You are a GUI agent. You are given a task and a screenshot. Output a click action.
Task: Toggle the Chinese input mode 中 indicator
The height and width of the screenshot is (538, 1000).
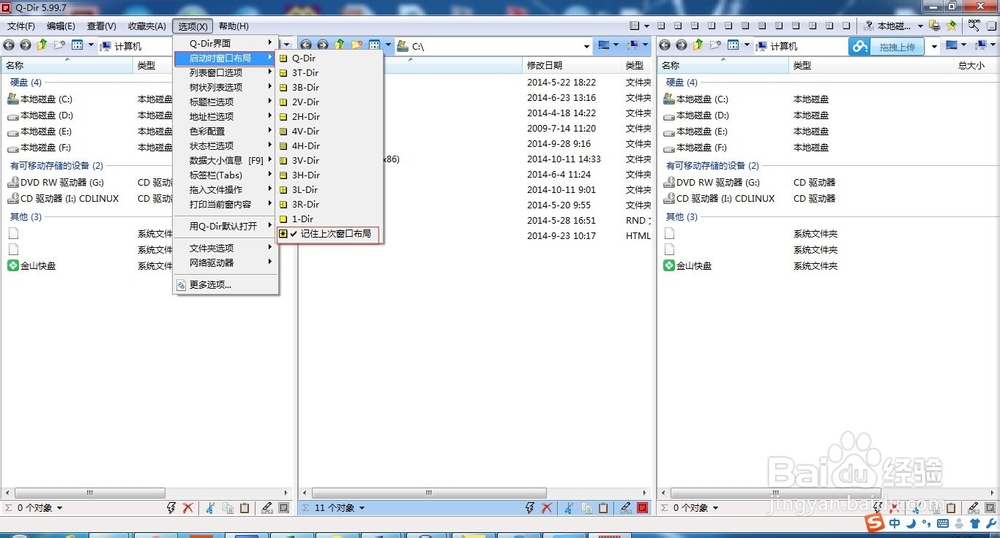pos(895,523)
